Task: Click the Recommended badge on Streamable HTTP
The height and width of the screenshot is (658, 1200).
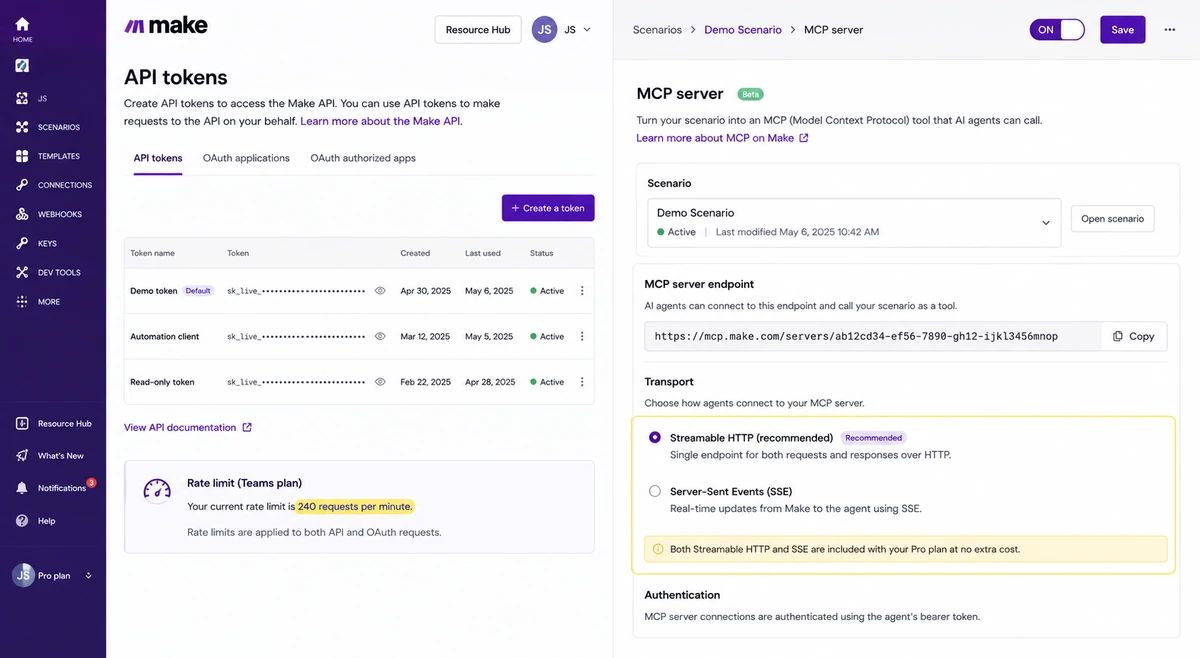Action: tap(874, 438)
